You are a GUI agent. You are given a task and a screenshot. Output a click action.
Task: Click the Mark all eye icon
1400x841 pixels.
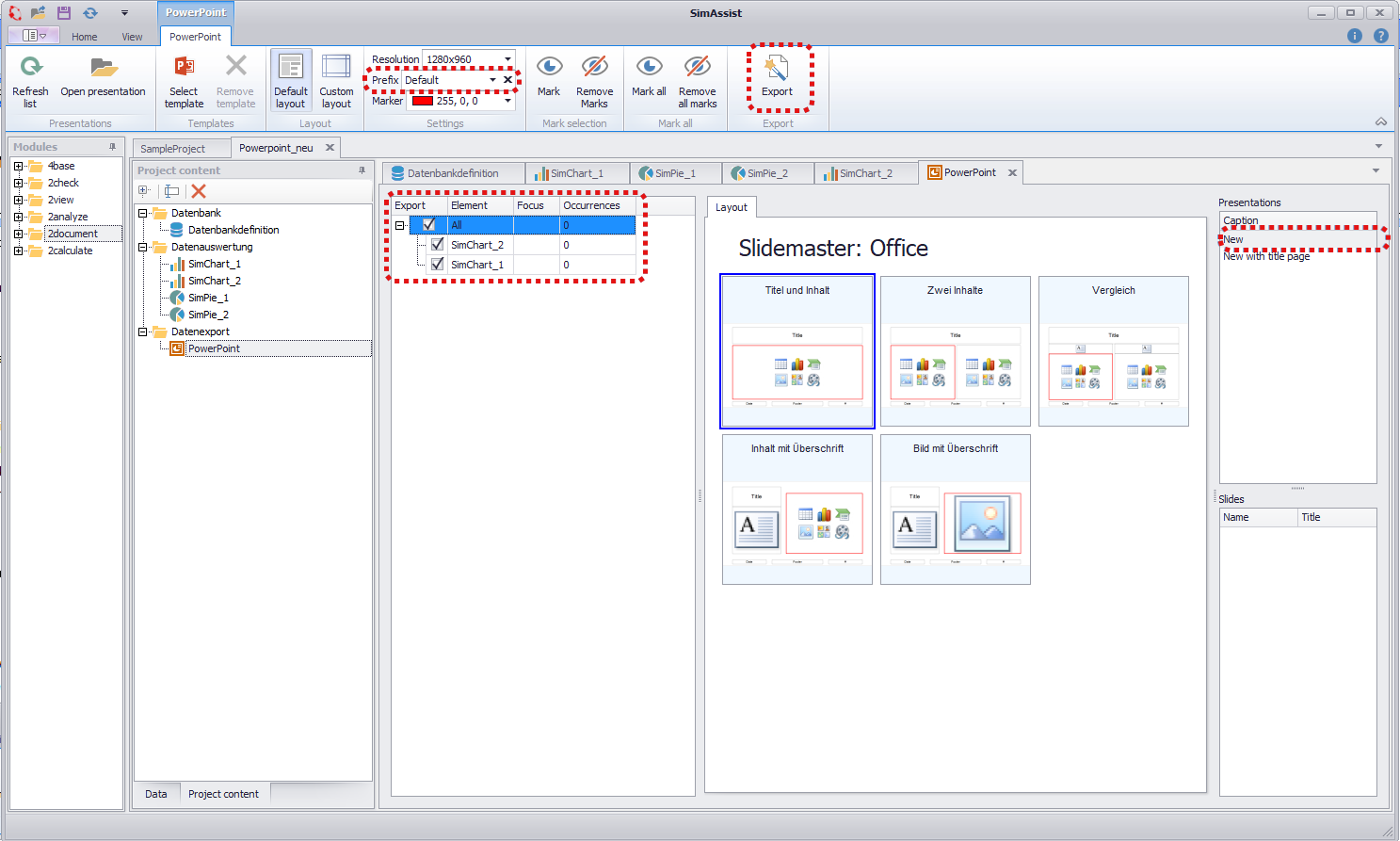point(649,68)
